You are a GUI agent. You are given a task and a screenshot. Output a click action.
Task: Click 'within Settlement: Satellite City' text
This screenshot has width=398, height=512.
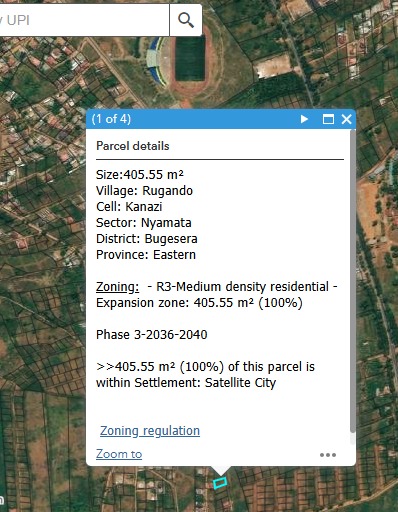point(186,383)
